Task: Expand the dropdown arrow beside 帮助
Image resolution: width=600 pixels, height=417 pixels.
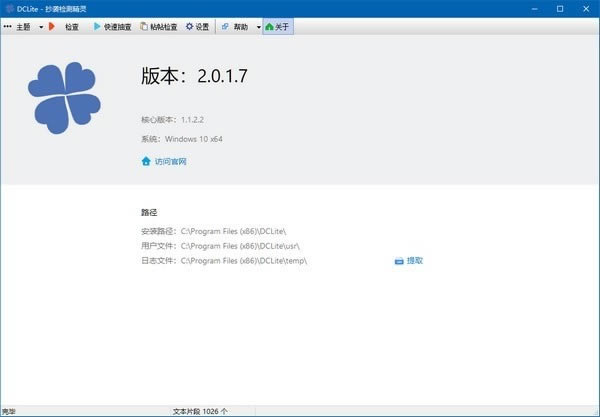Action: pos(258,27)
